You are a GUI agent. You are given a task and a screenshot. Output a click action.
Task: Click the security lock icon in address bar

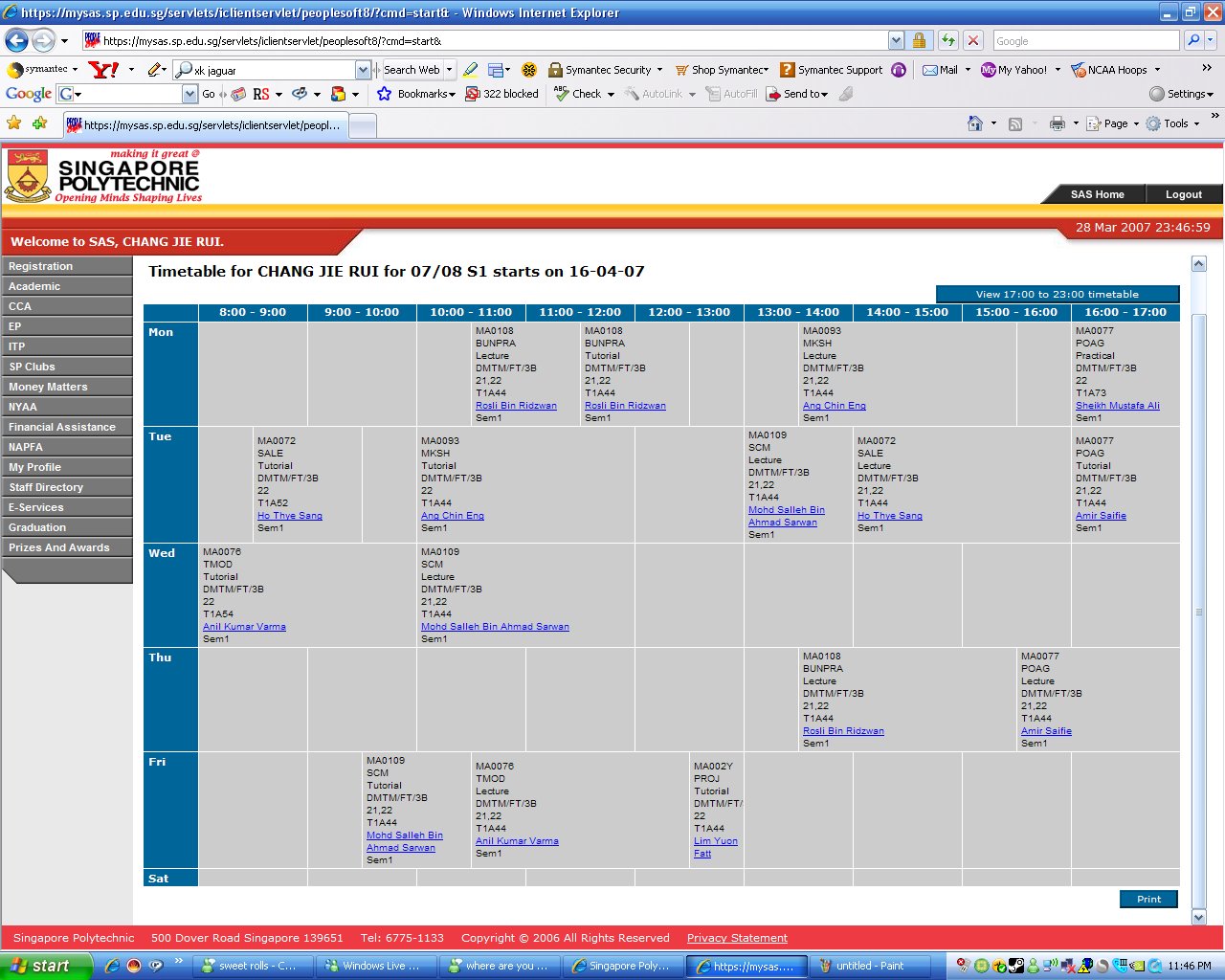pyautogui.click(x=919, y=40)
